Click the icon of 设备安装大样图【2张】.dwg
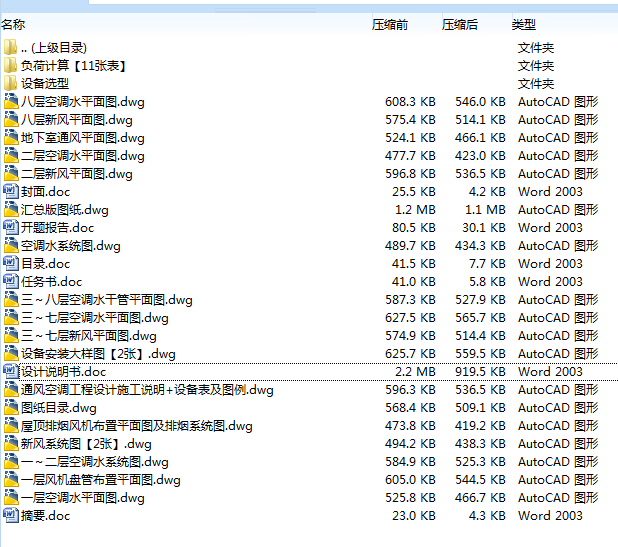Screen dimensions: 618x547 pyautogui.click(x=11, y=354)
